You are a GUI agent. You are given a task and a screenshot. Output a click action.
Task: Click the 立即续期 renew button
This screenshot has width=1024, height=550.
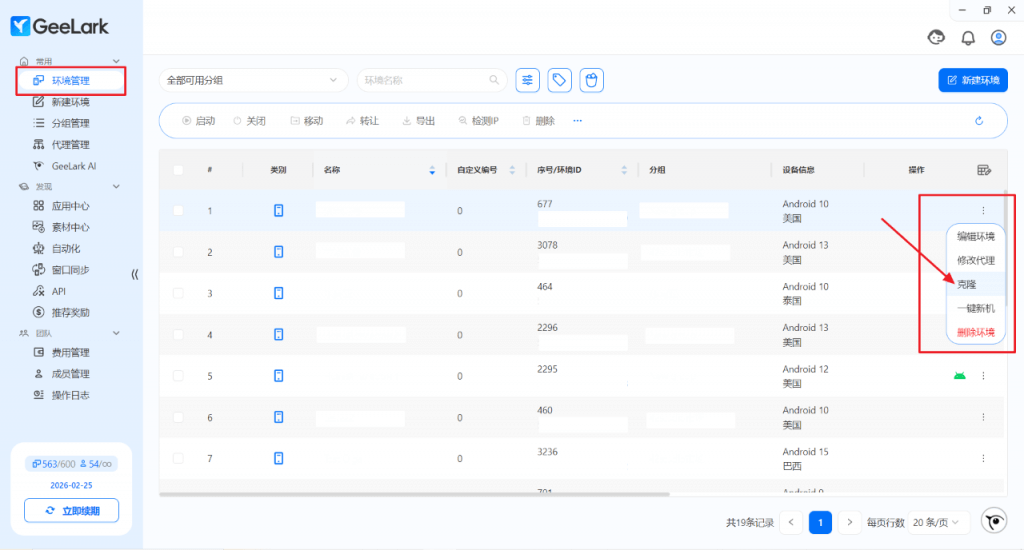click(x=71, y=510)
